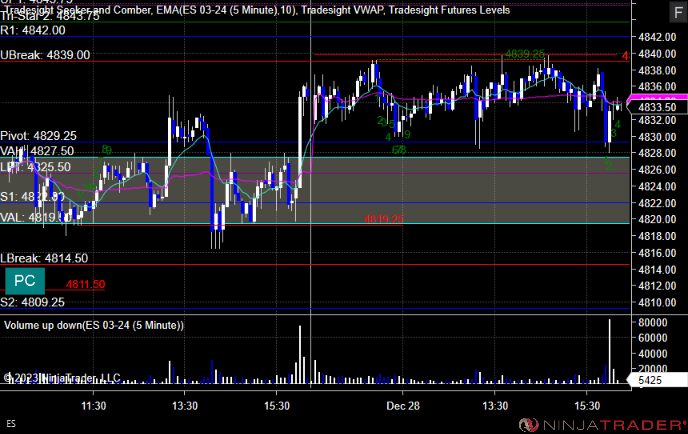Click the 4824.00 price axis label

[657, 187]
